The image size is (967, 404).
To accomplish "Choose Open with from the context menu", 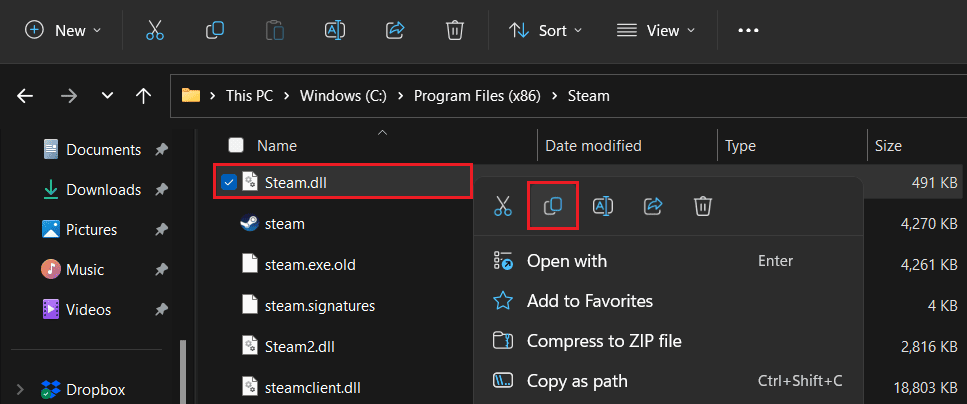I will (668, 261).
